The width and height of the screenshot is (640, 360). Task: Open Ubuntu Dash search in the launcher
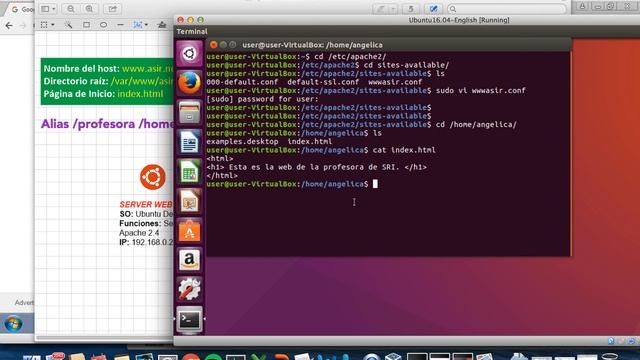point(189,53)
